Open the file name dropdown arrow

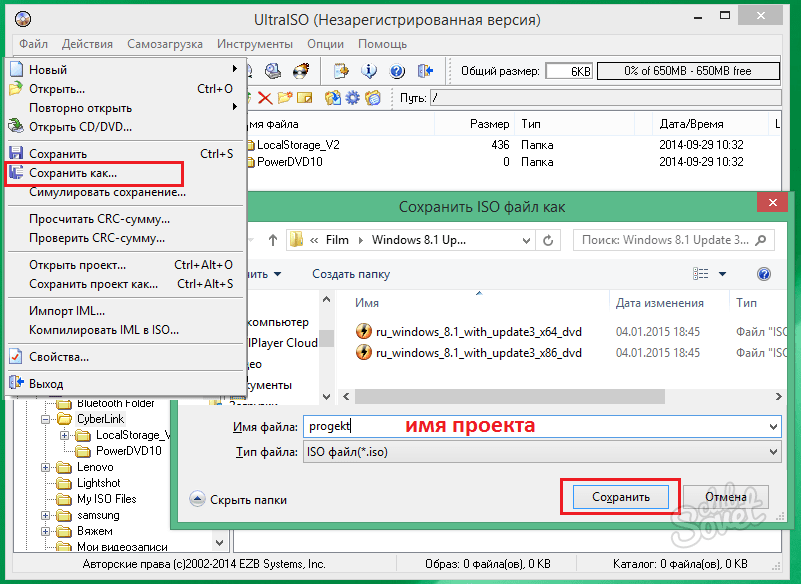pos(773,427)
